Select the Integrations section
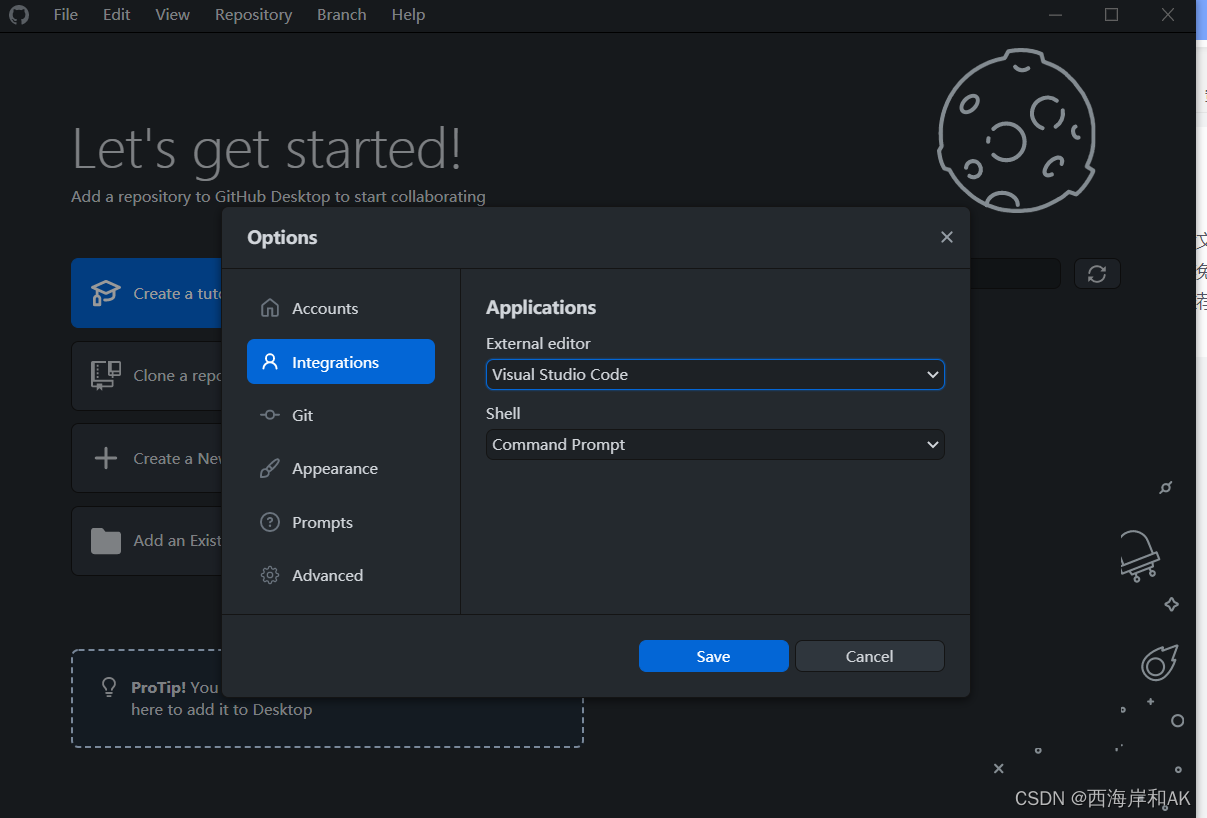1207x818 pixels. 341,362
